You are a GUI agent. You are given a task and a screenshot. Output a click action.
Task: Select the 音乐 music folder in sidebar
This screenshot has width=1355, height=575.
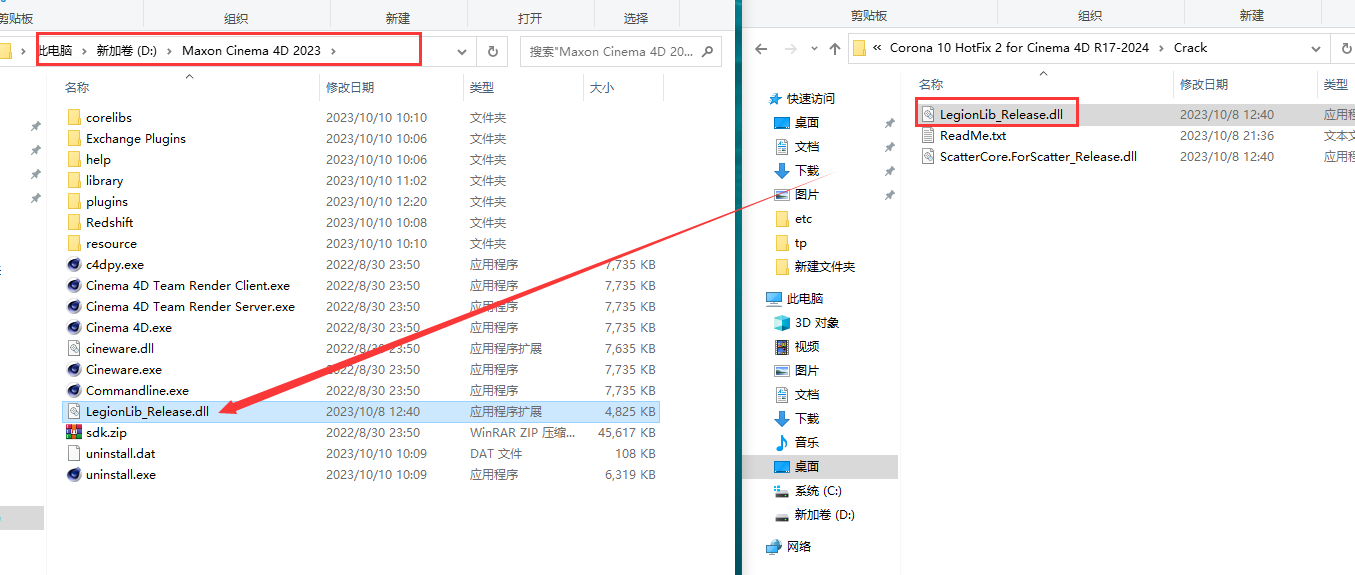point(808,443)
